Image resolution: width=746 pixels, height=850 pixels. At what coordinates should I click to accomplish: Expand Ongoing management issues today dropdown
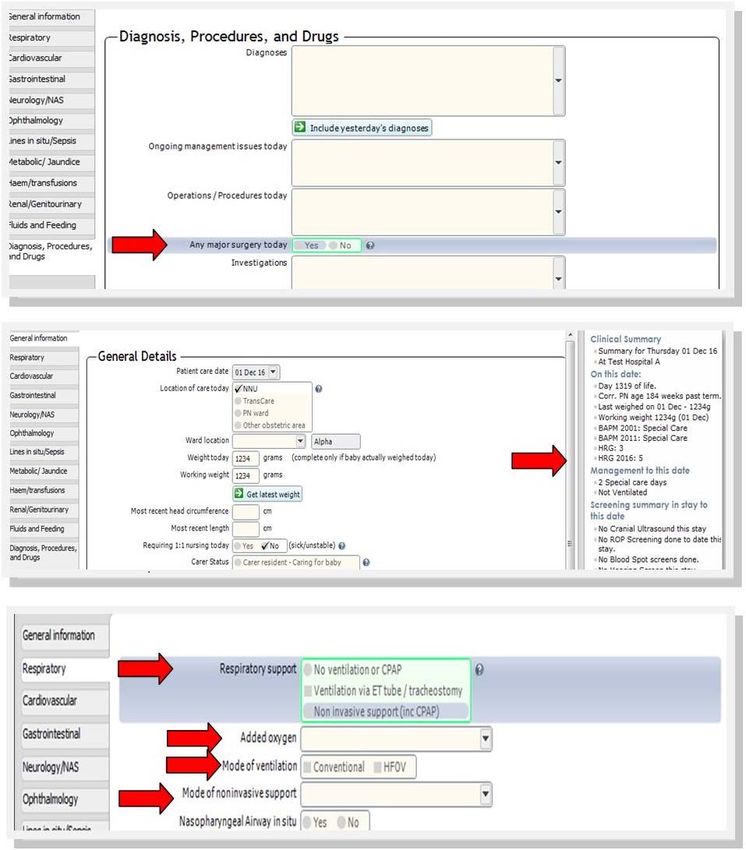[558, 163]
